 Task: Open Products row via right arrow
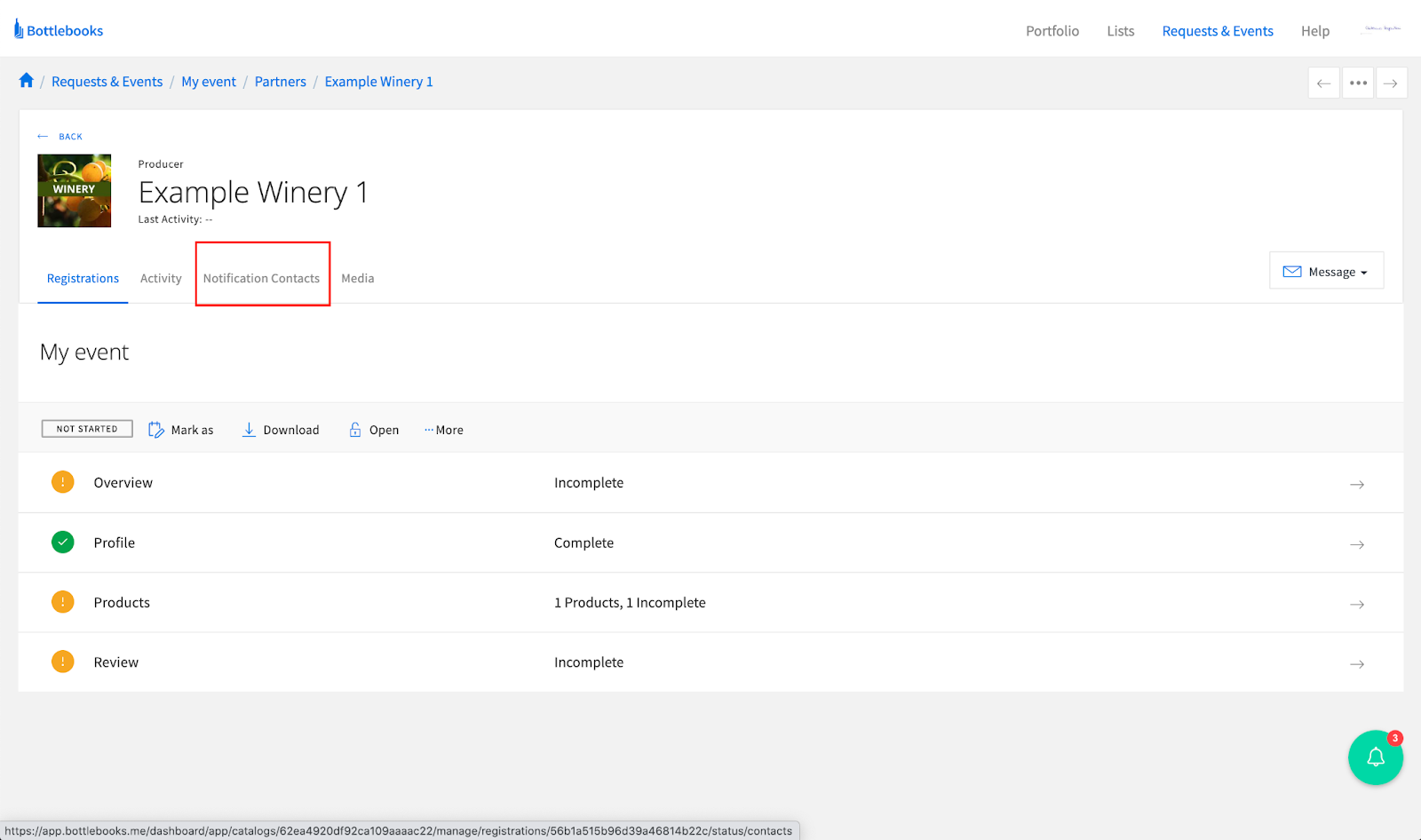point(1357,605)
